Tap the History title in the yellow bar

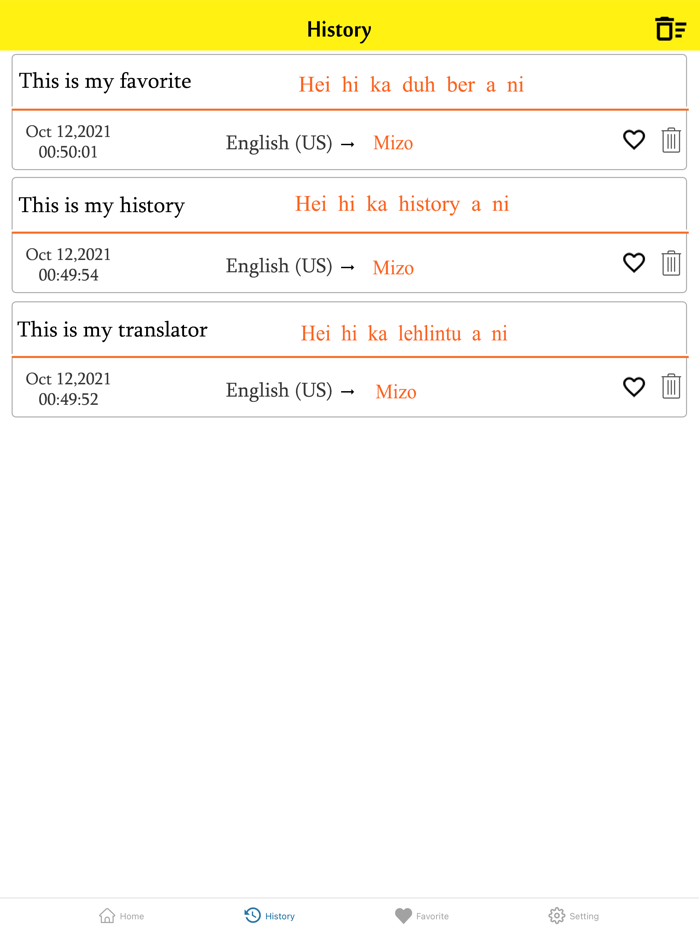tap(339, 29)
